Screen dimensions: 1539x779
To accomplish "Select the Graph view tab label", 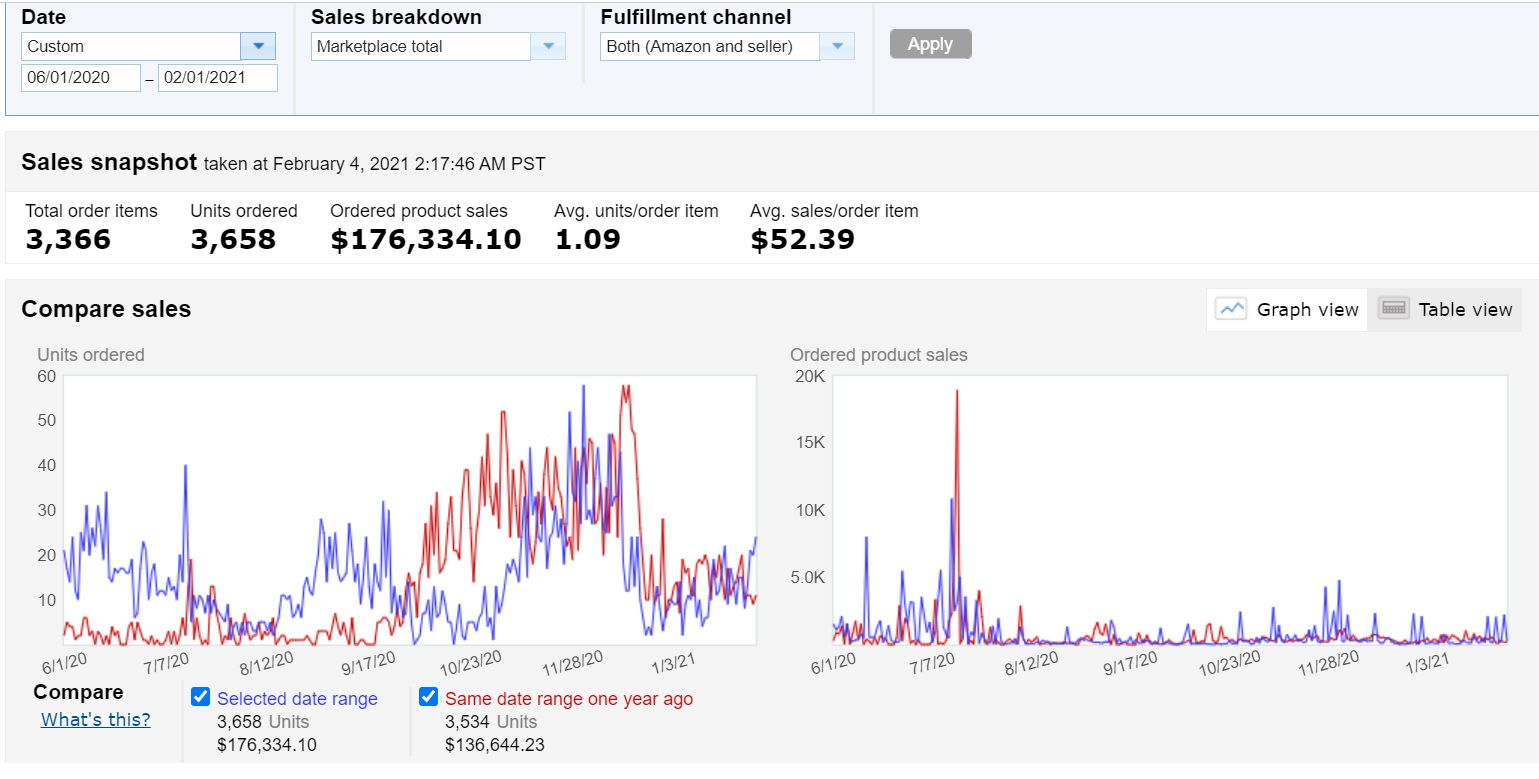I will point(1307,310).
